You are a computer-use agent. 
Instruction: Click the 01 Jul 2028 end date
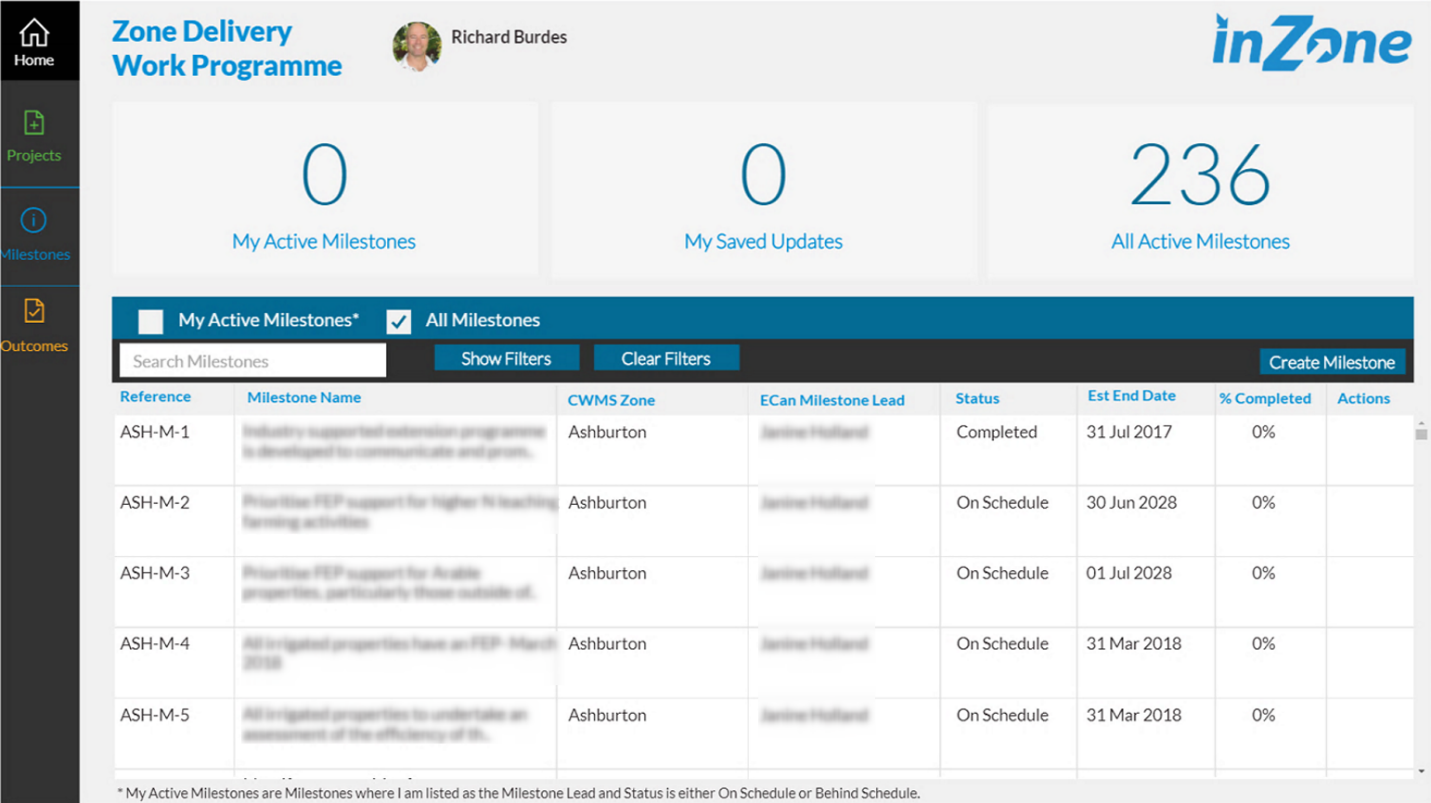pos(1129,573)
